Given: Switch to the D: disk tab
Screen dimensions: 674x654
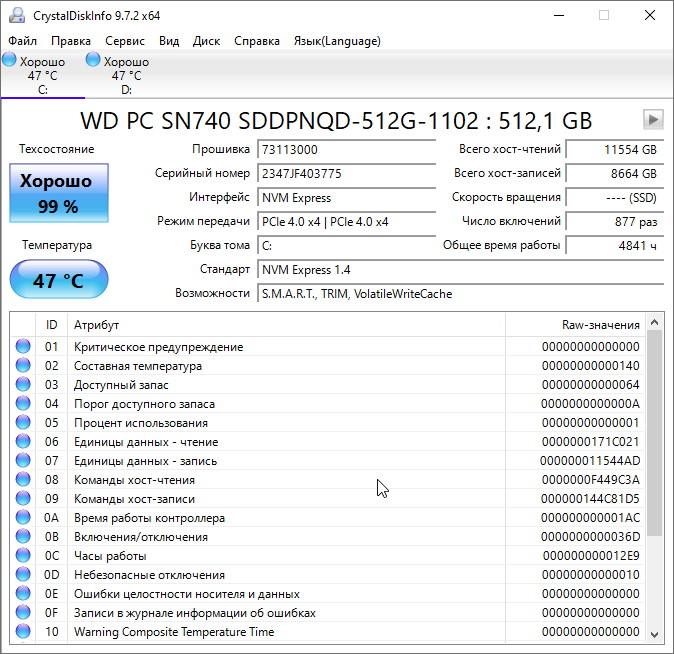Looking at the screenshot, I should click(126, 75).
